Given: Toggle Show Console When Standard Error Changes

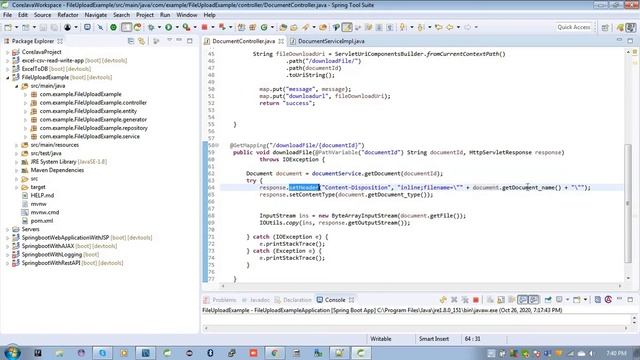Looking at the screenshot, I should (x=533, y=300).
